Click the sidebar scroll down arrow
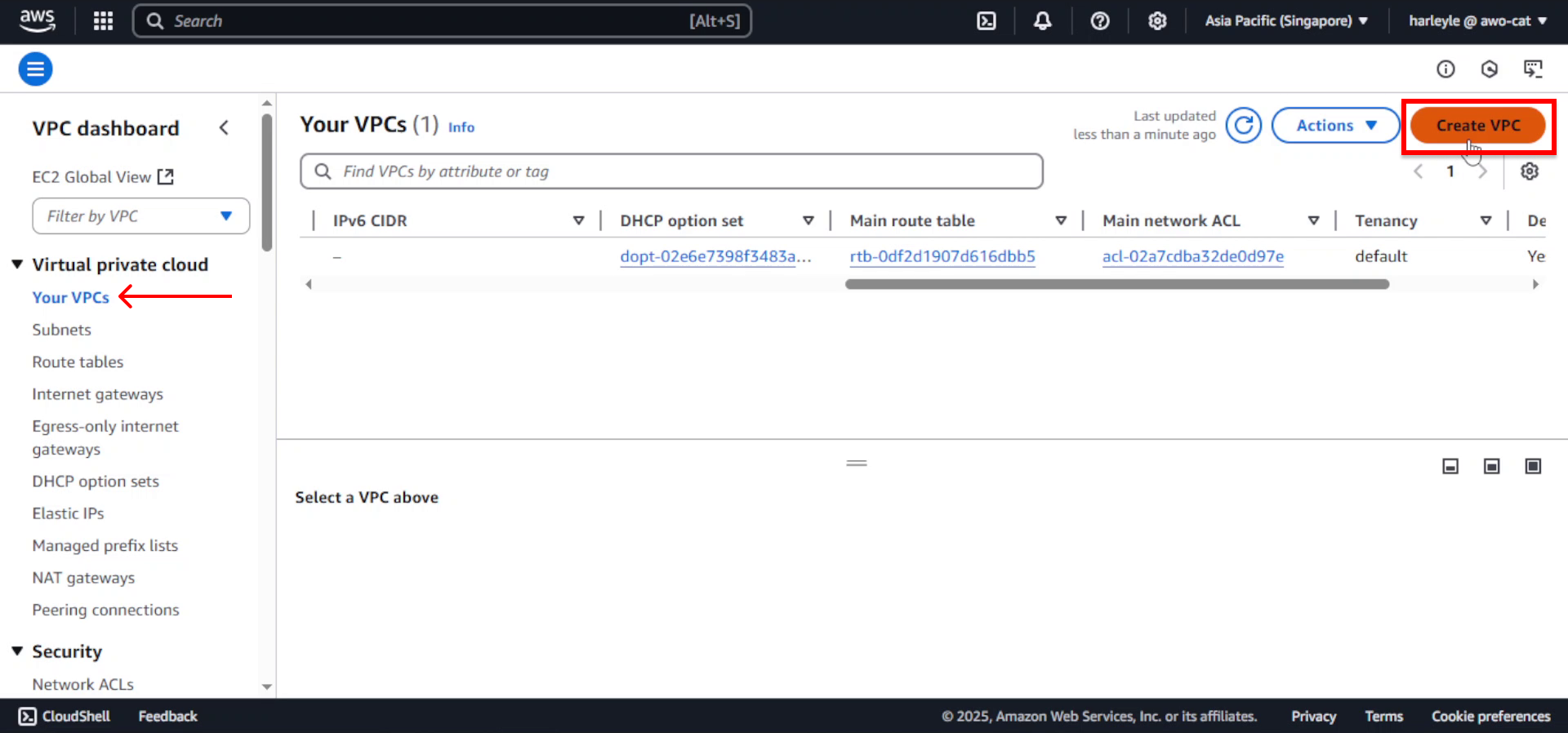 [267, 687]
